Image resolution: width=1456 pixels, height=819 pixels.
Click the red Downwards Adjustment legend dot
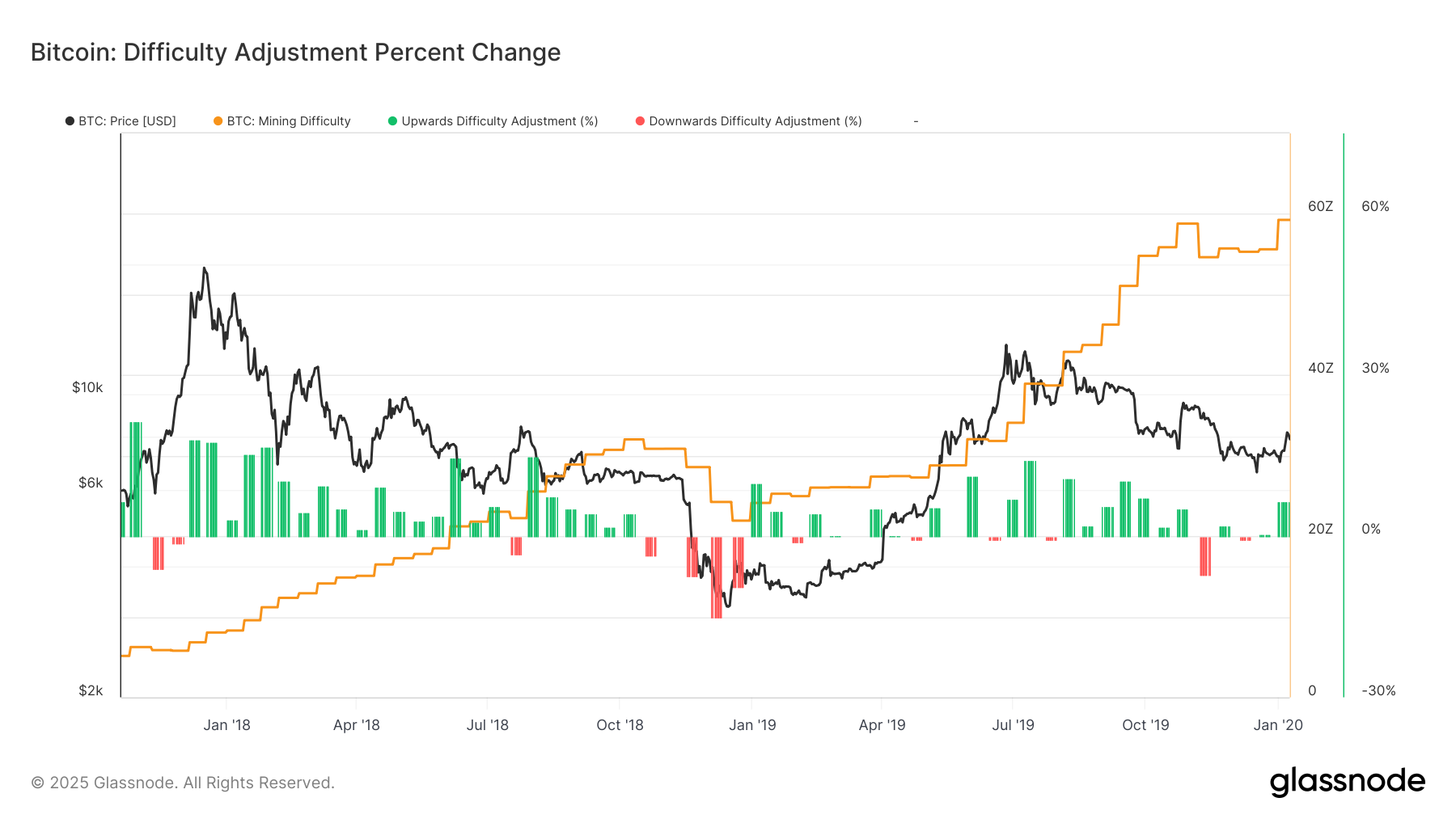coord(641,121)
